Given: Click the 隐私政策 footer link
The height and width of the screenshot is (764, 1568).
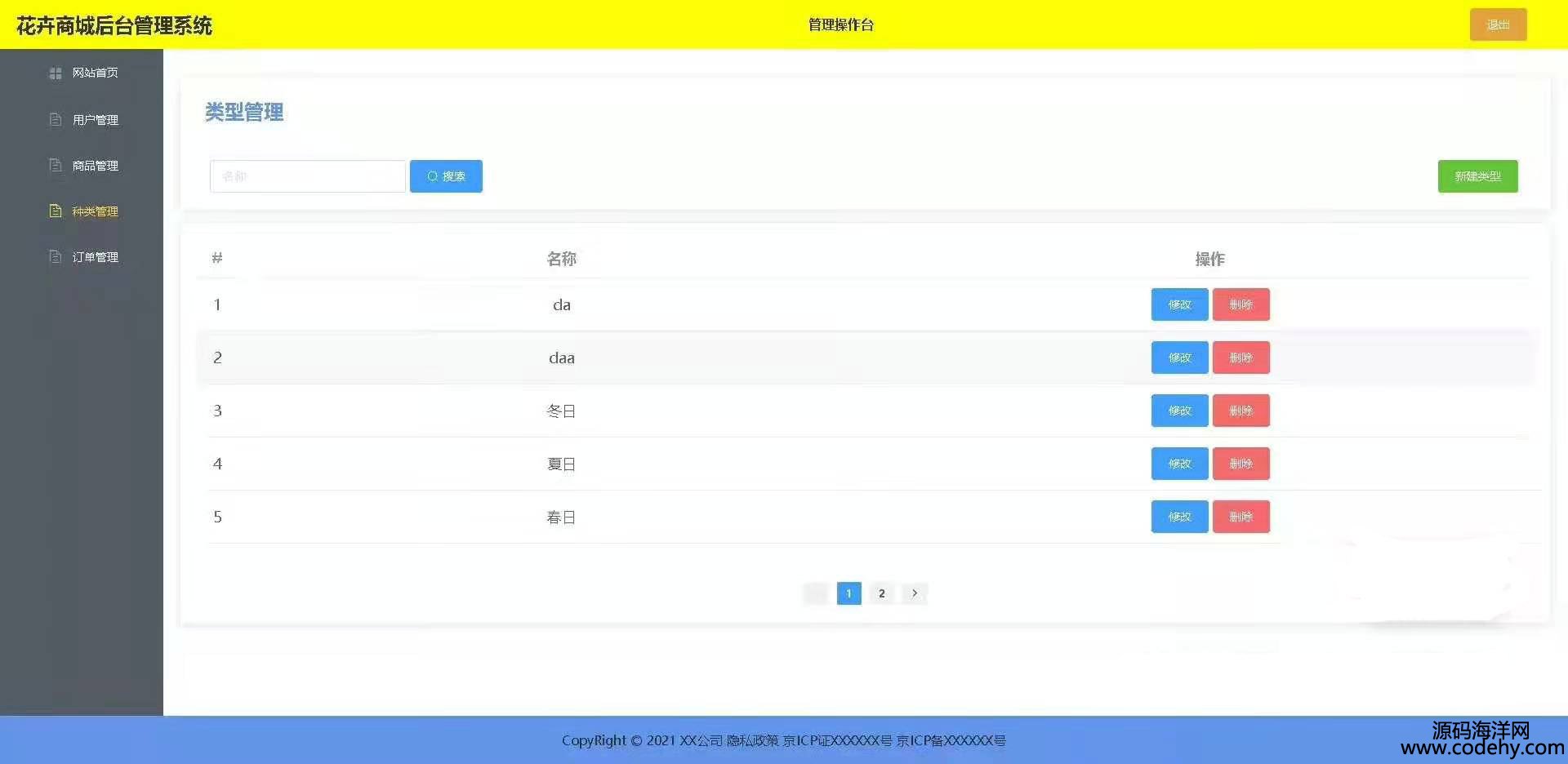Looking at the screenshot, I should (752, 740).
